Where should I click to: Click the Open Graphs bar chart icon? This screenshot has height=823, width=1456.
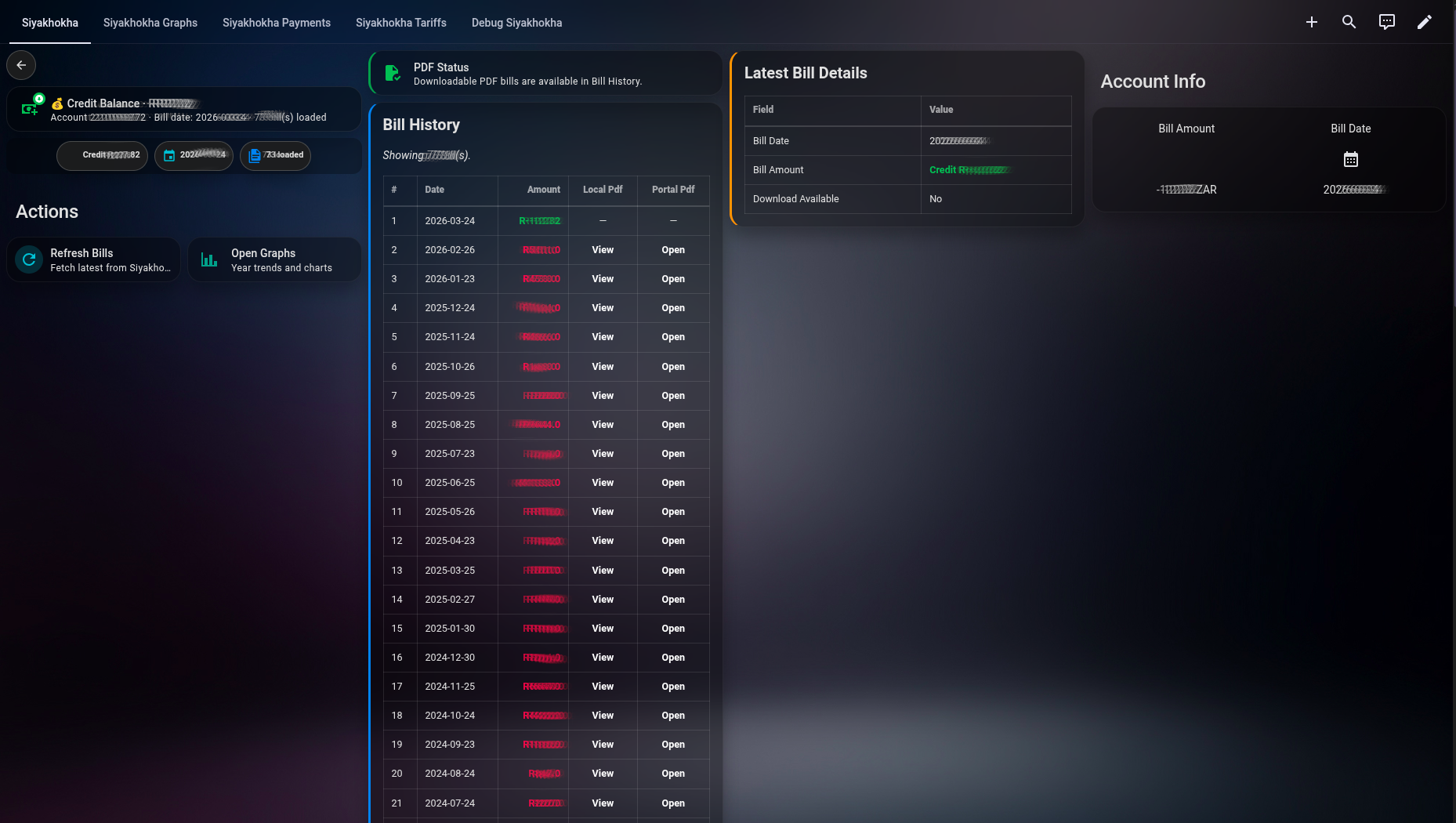click(x=209, y=259)
